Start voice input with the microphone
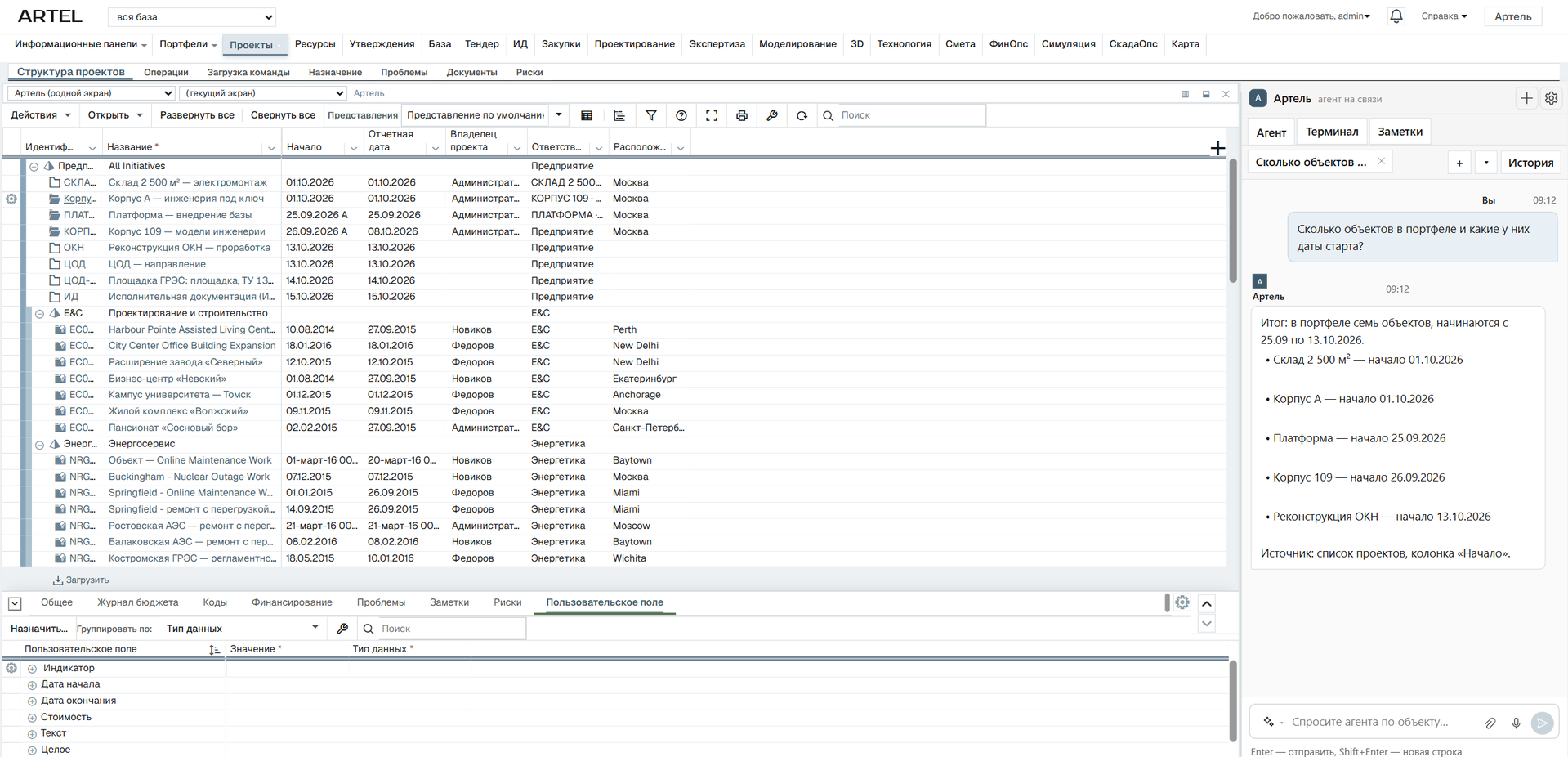The height and width of the screenshot is (757, 1568). [1516, 723]
